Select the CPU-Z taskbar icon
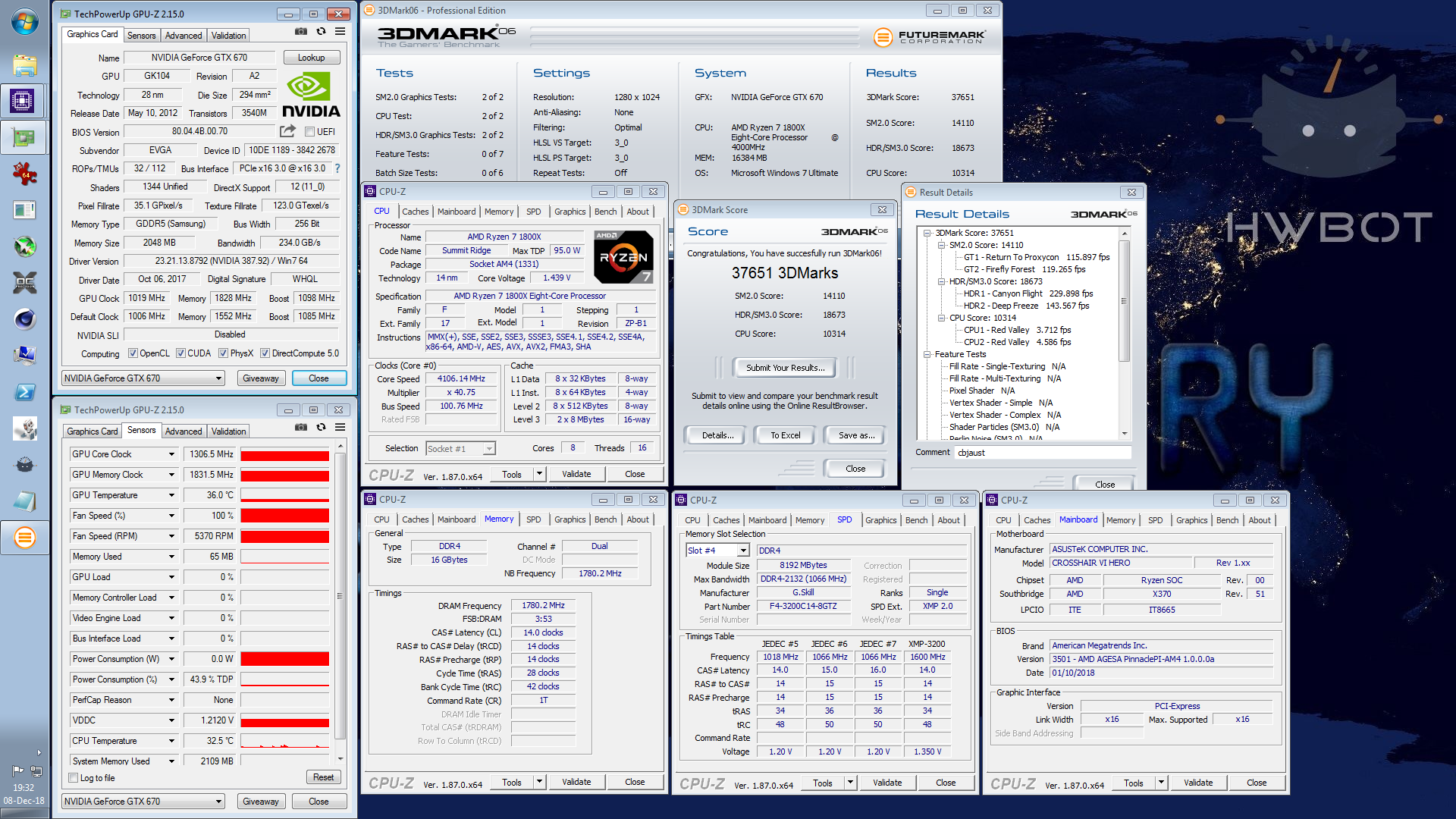Screen dimensions: 1456x819 [23, 101]
